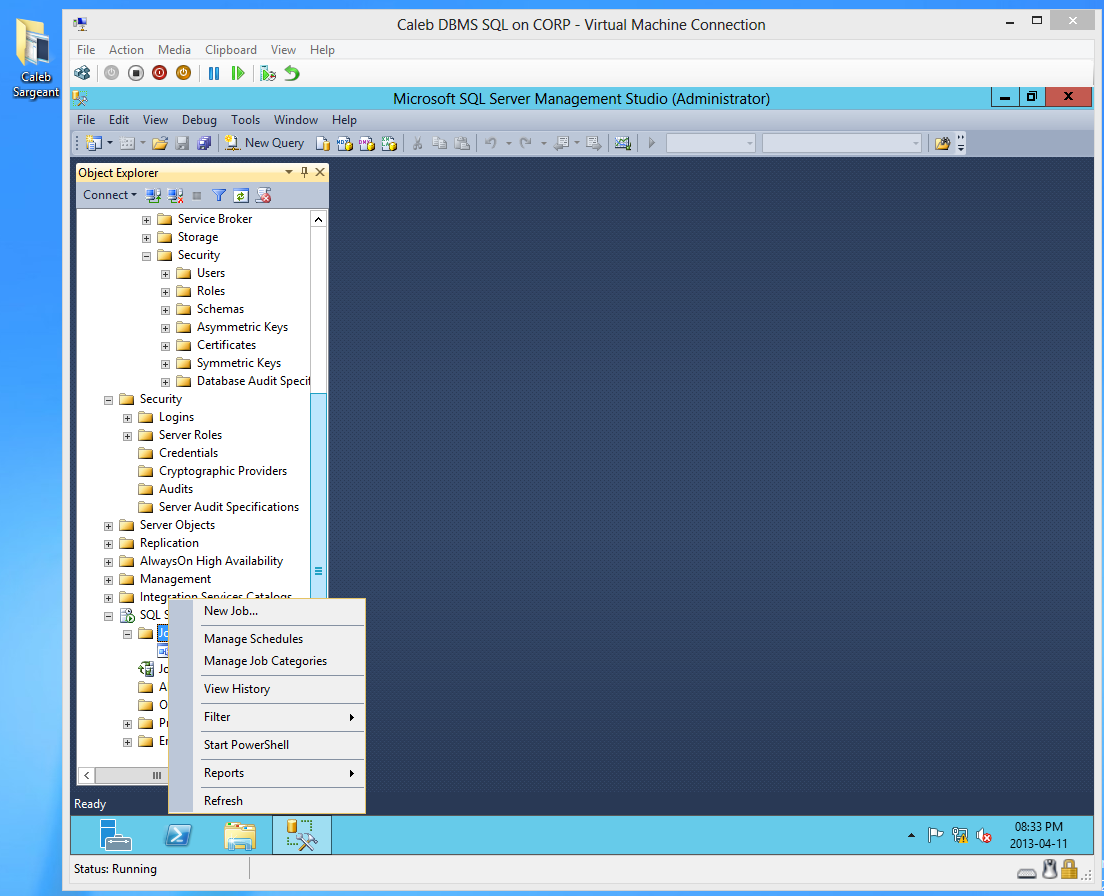
Task: Open the SSMS Tools menu
Action: tap(245, 120)
